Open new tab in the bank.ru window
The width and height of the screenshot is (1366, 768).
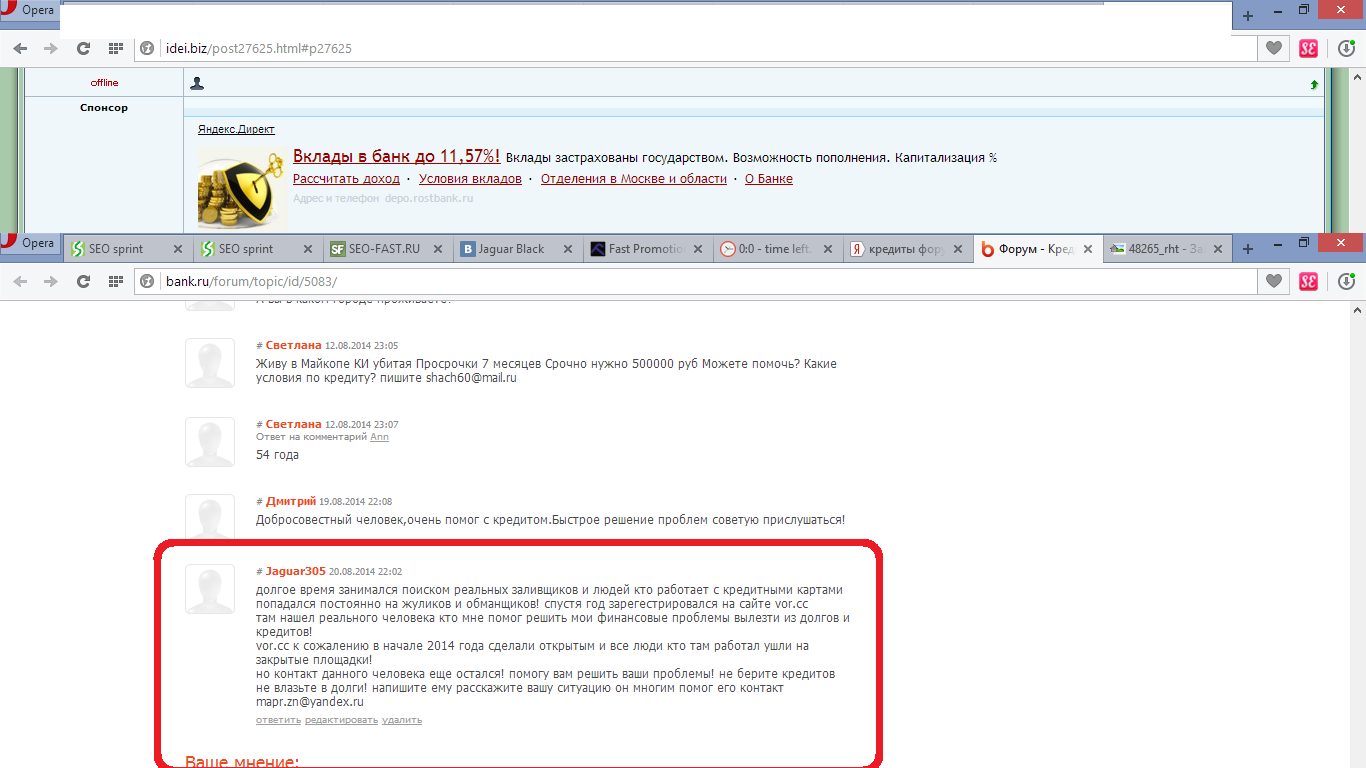click(x=1248, y=249)
